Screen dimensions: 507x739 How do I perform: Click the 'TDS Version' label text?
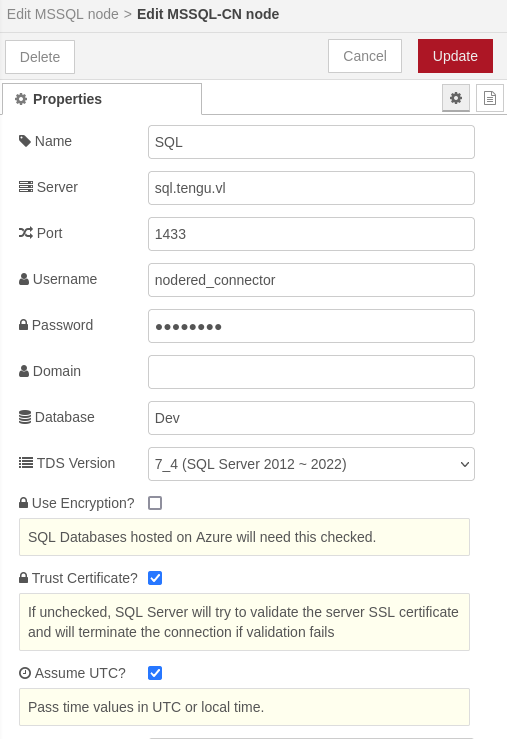click(76, 463)
